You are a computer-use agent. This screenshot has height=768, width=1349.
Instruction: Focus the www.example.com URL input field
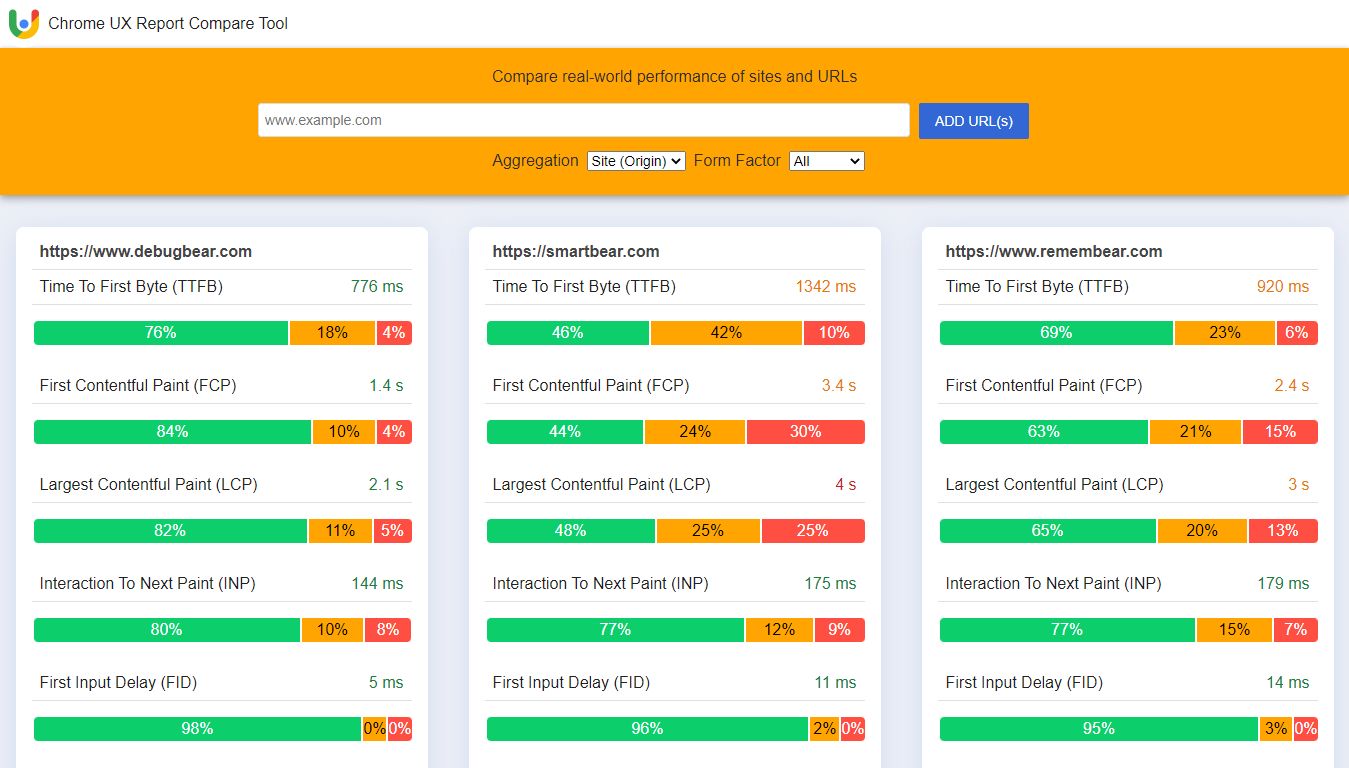point(584,120)
